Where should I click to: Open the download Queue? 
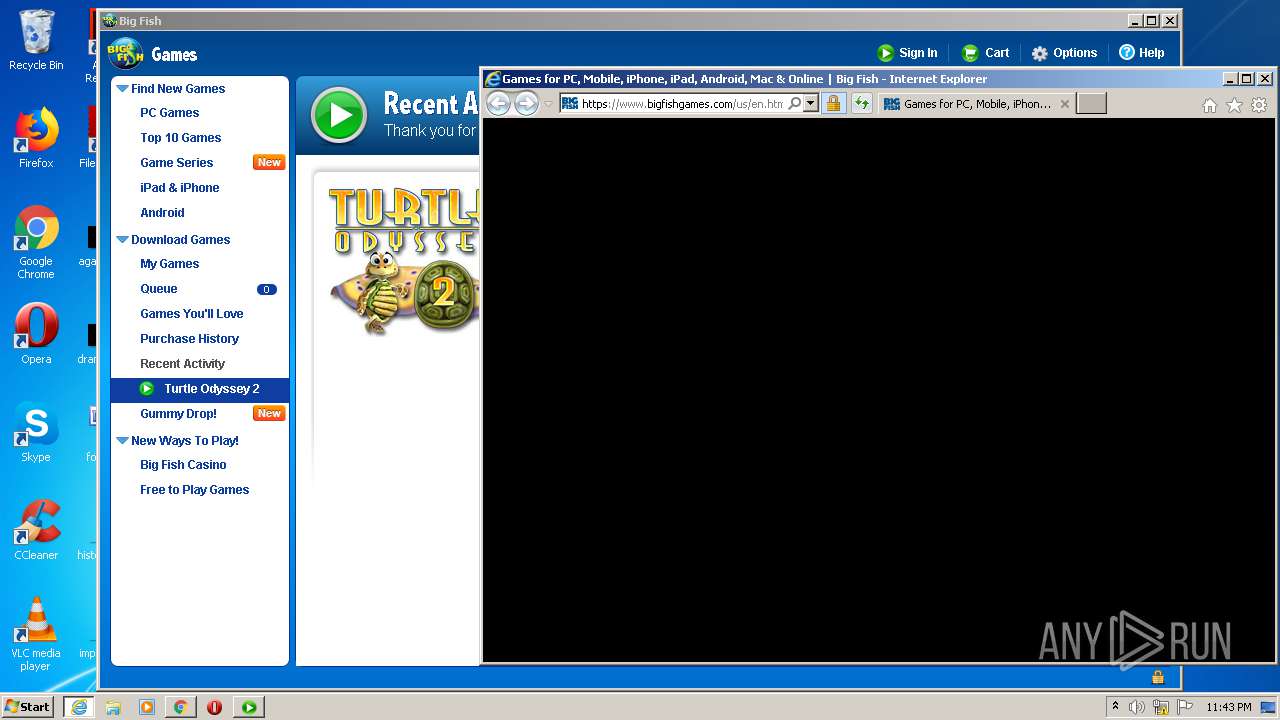[x=158, y=289]
